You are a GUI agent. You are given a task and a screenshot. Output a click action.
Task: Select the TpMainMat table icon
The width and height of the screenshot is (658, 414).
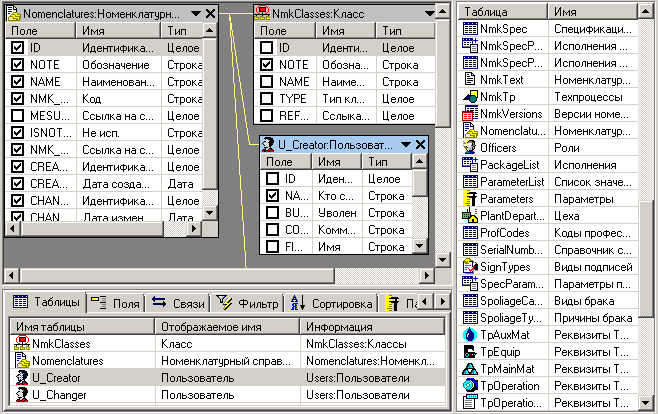471,369
